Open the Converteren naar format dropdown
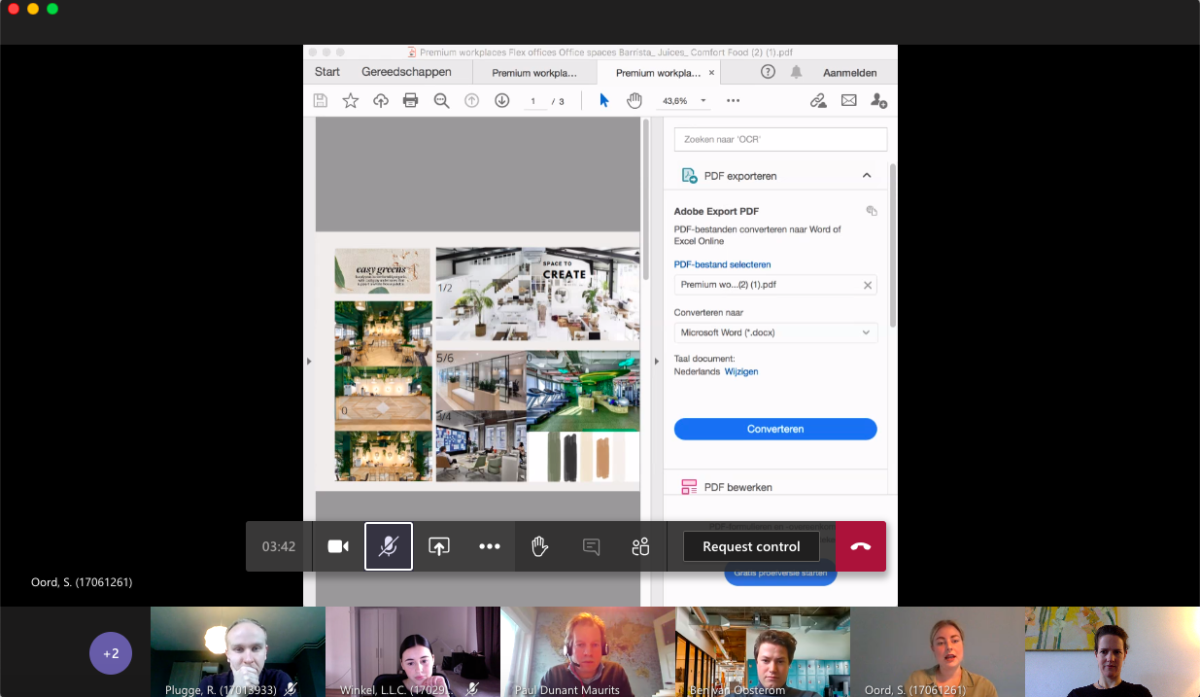Image resolution: width=1200 pixels, height=697 pixels. [x=775, y=332]
